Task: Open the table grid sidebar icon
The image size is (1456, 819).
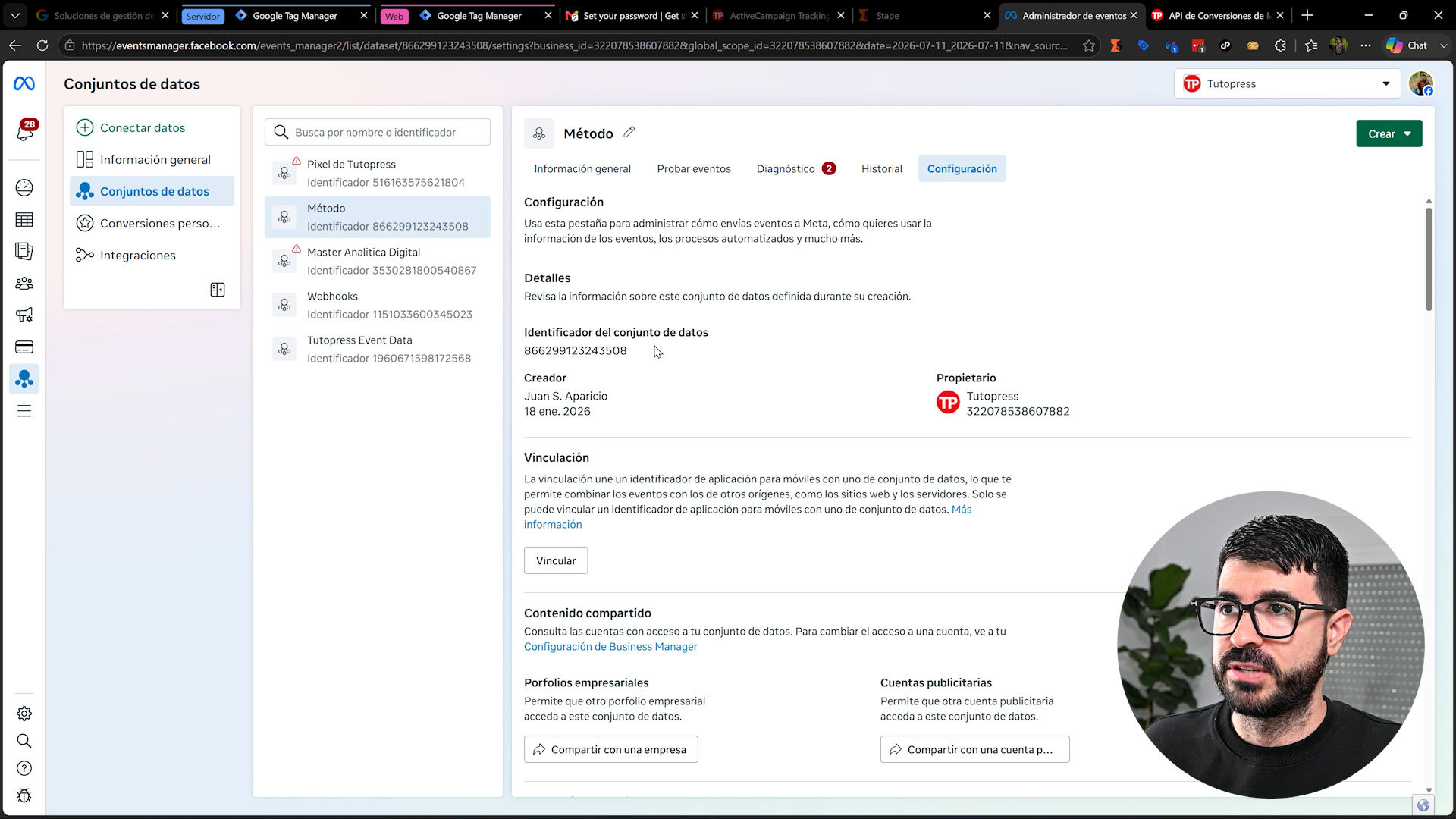Action: (x=24, y=220)
